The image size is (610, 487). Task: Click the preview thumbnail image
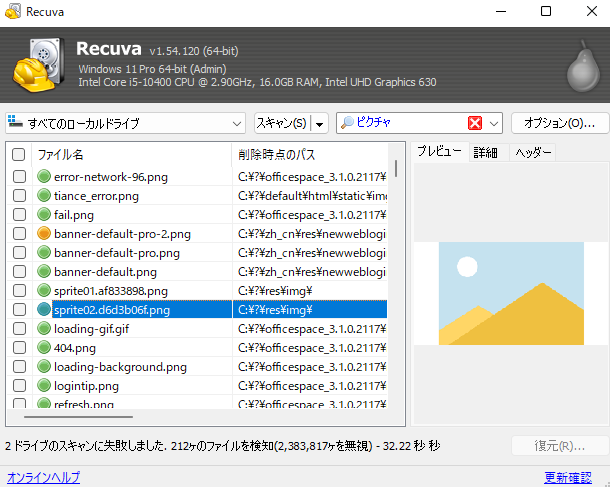coord(510,293)
